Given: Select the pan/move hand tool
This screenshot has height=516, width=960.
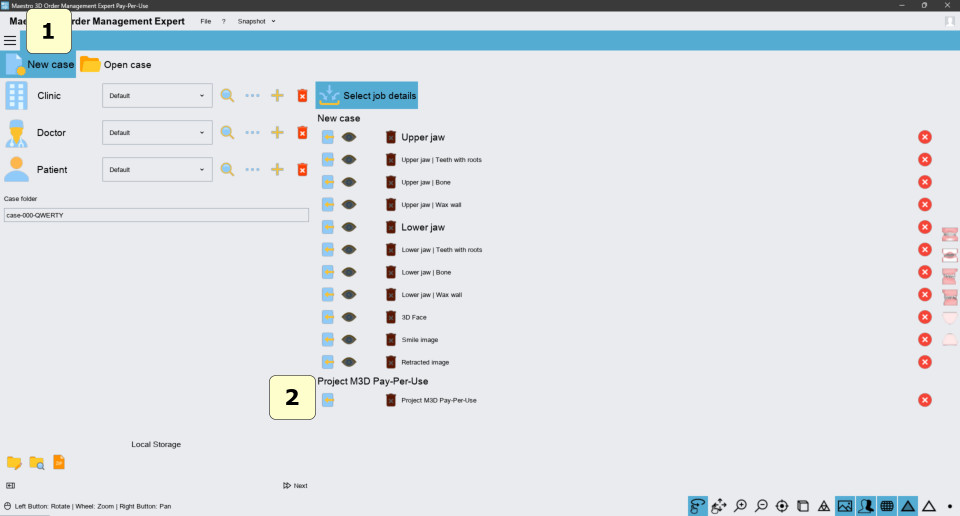Looking at the screenshot, I should (x=719, y=506).
